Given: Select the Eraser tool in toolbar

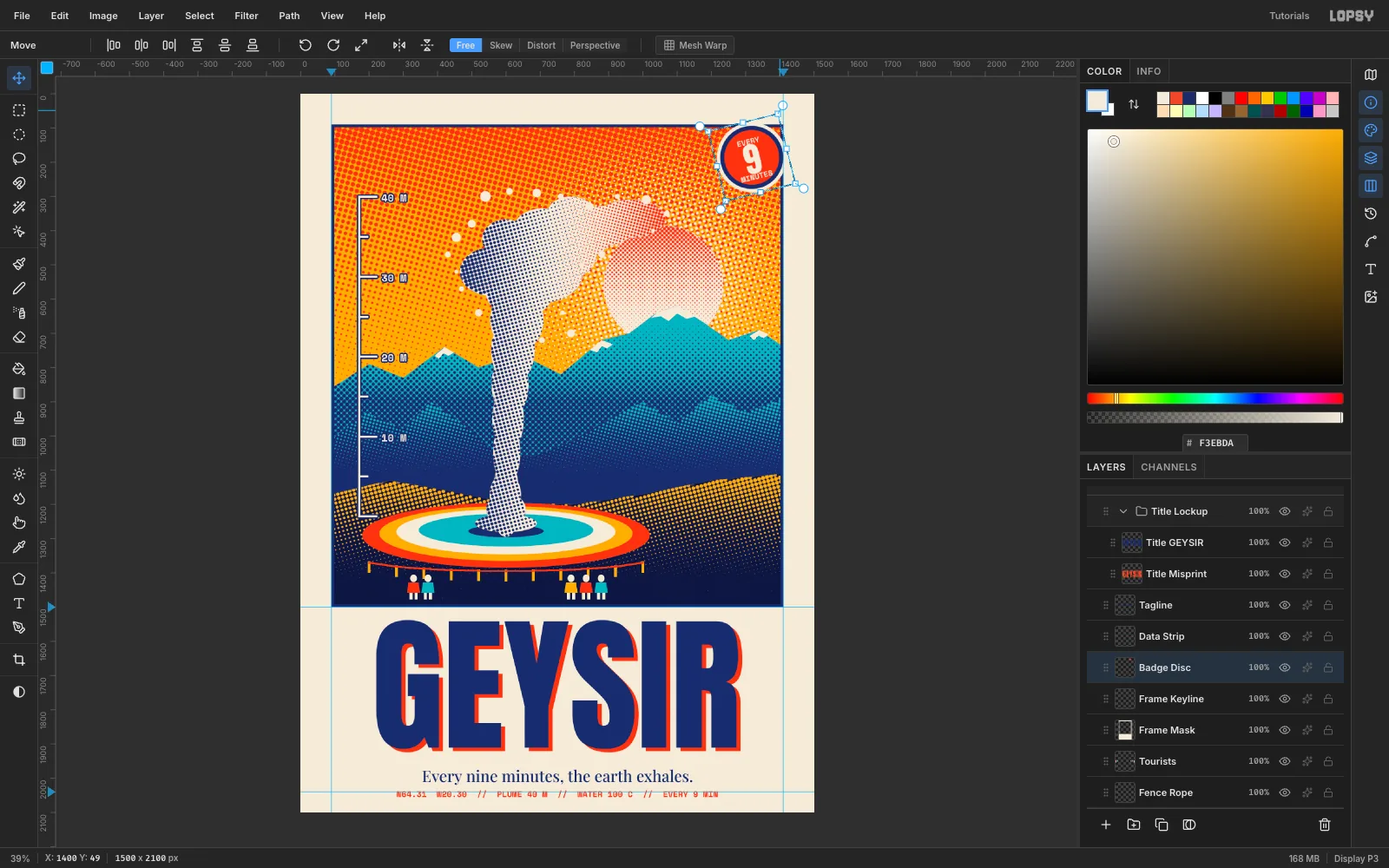Looking at the screenshot, I should point(19,338).
